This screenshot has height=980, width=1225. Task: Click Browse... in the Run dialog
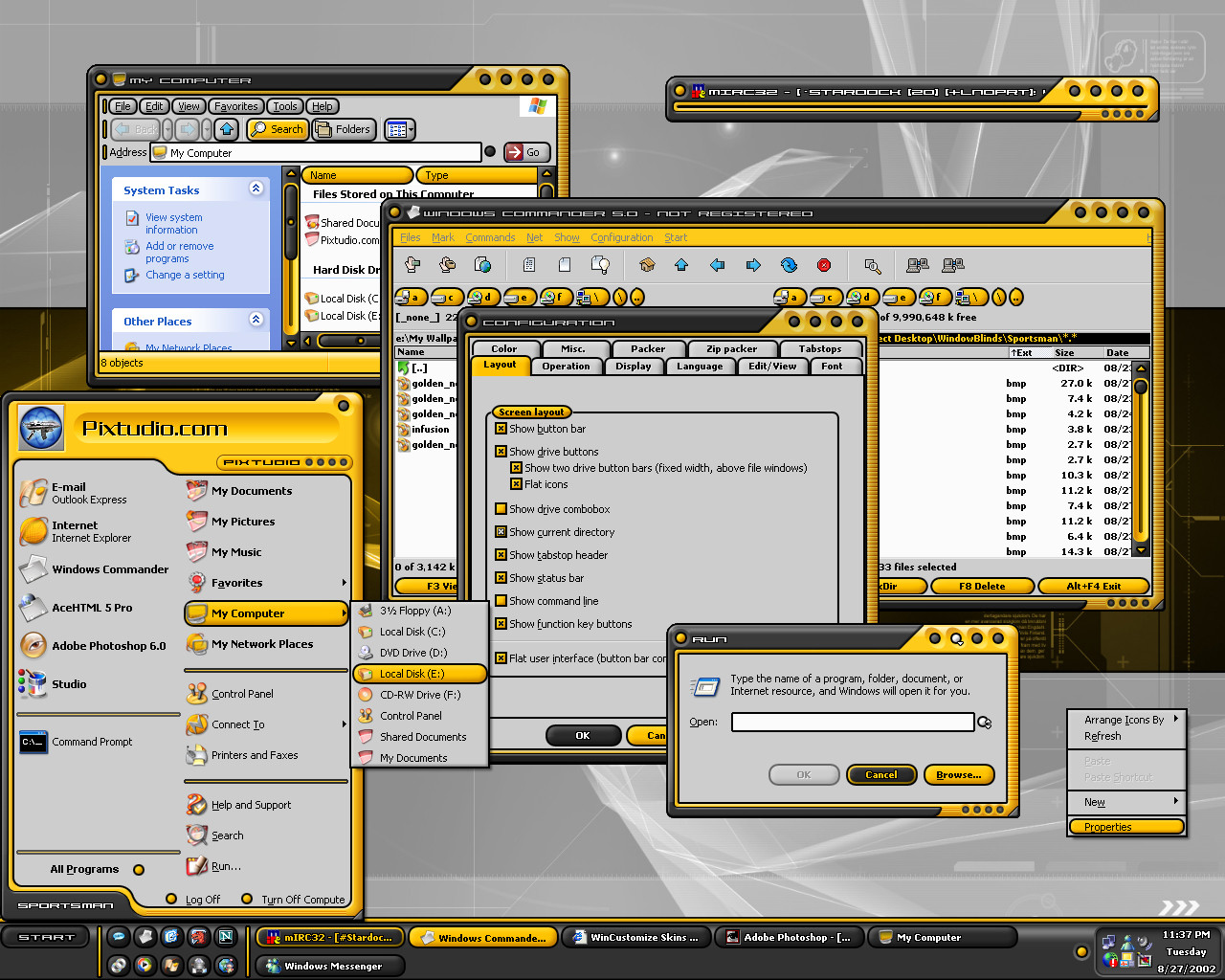click(x=959, y=775)
